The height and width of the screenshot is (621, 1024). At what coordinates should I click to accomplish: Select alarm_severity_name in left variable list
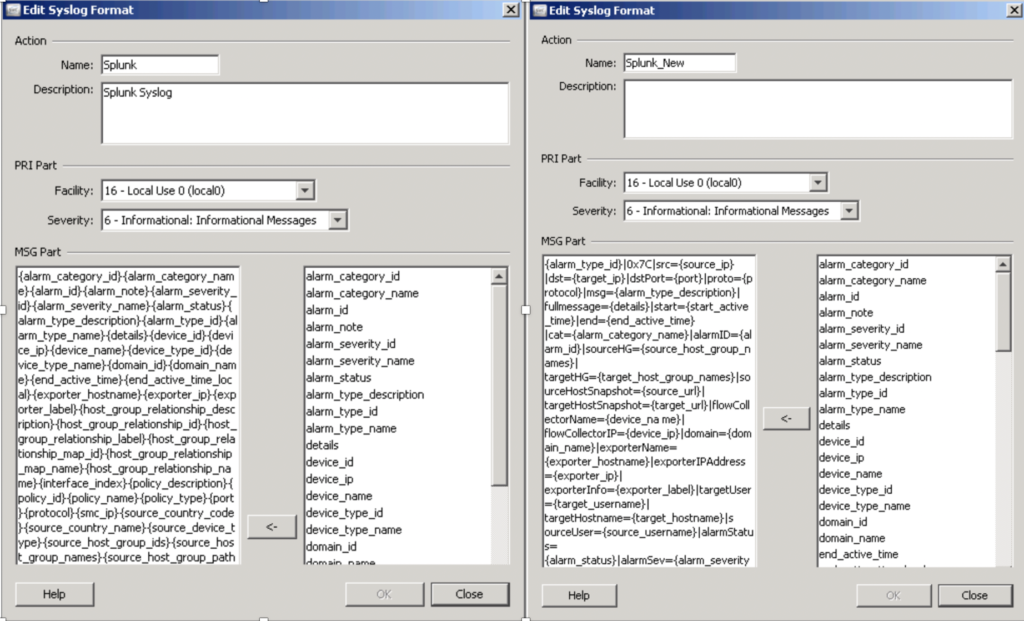click(360, 361)
